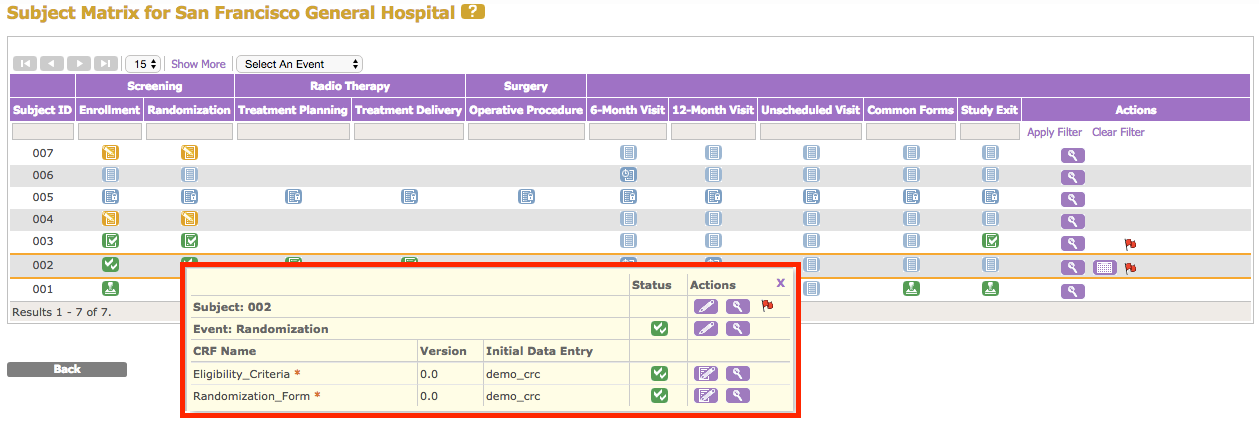Click the Show More link
The height and width of the screenshot is (423, 1259).
(x=198, y=64)
